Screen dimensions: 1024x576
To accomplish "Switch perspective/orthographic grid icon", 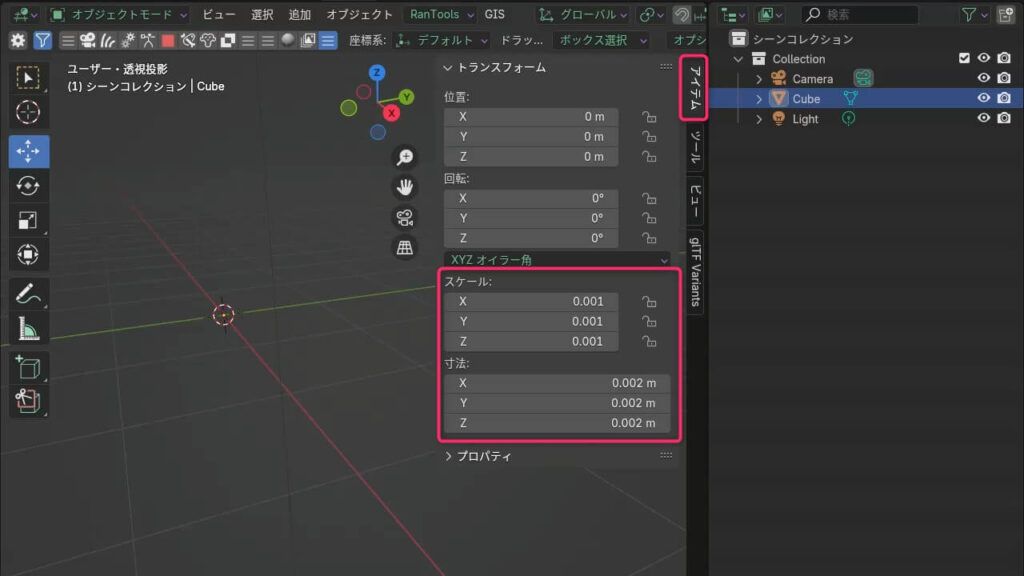I will point(405,248).
